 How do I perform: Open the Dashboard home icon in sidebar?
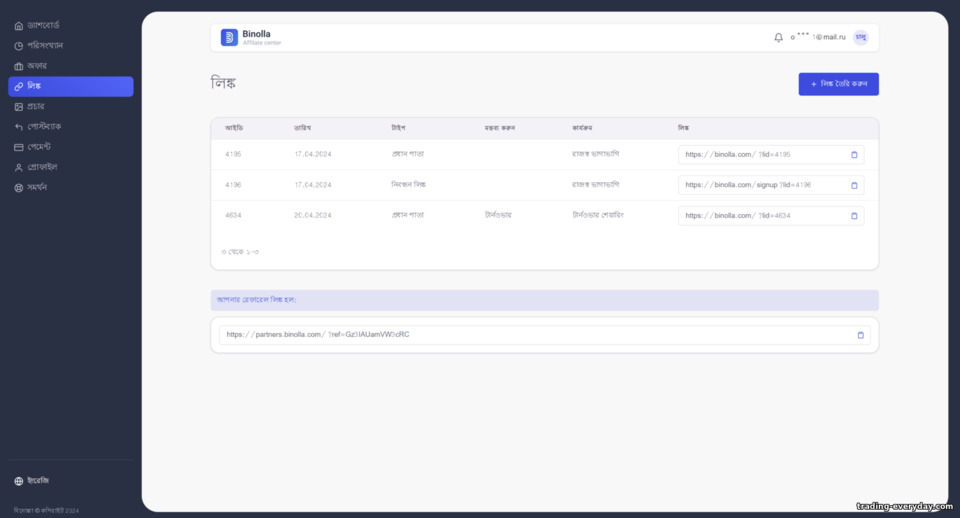click(18, 26)
